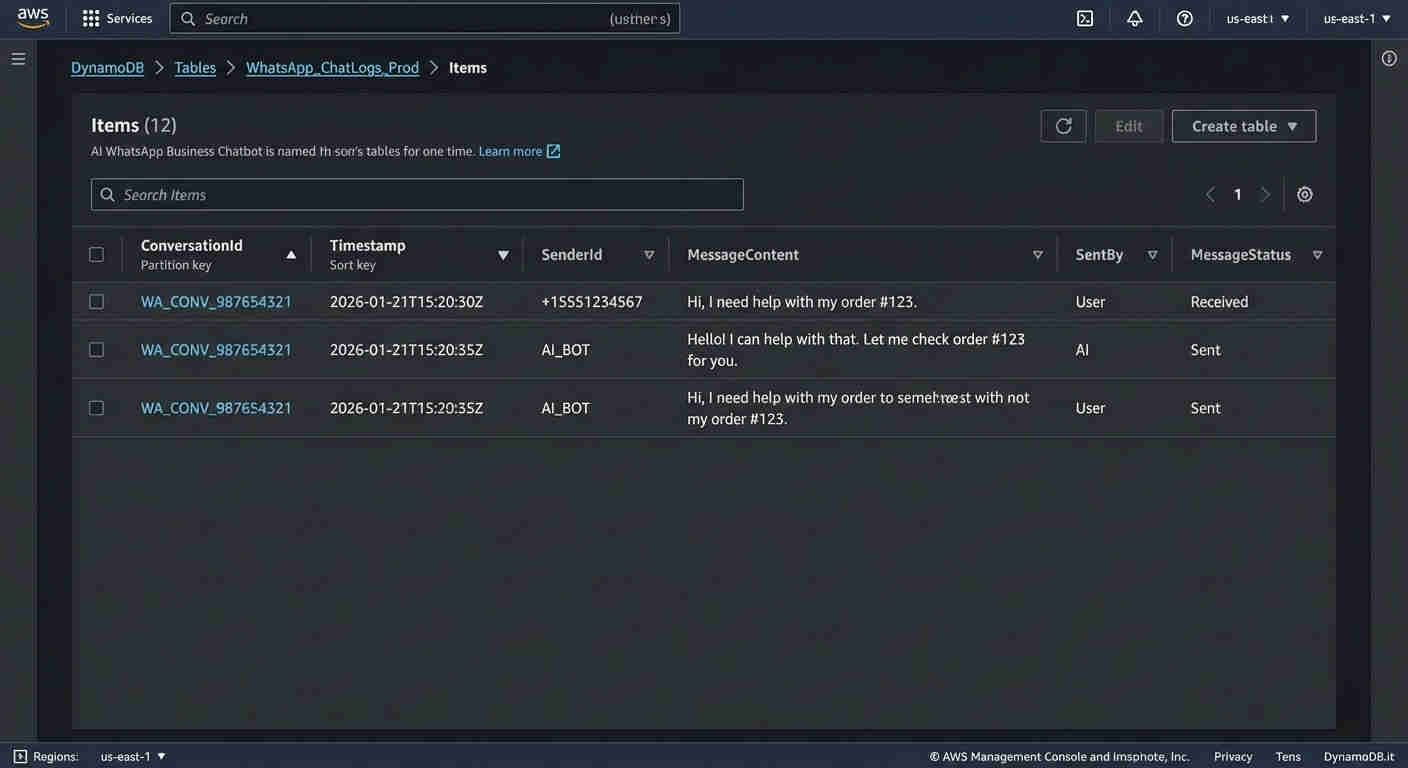
Task: Click the Regions icon in footer
Action: [20, 756]
